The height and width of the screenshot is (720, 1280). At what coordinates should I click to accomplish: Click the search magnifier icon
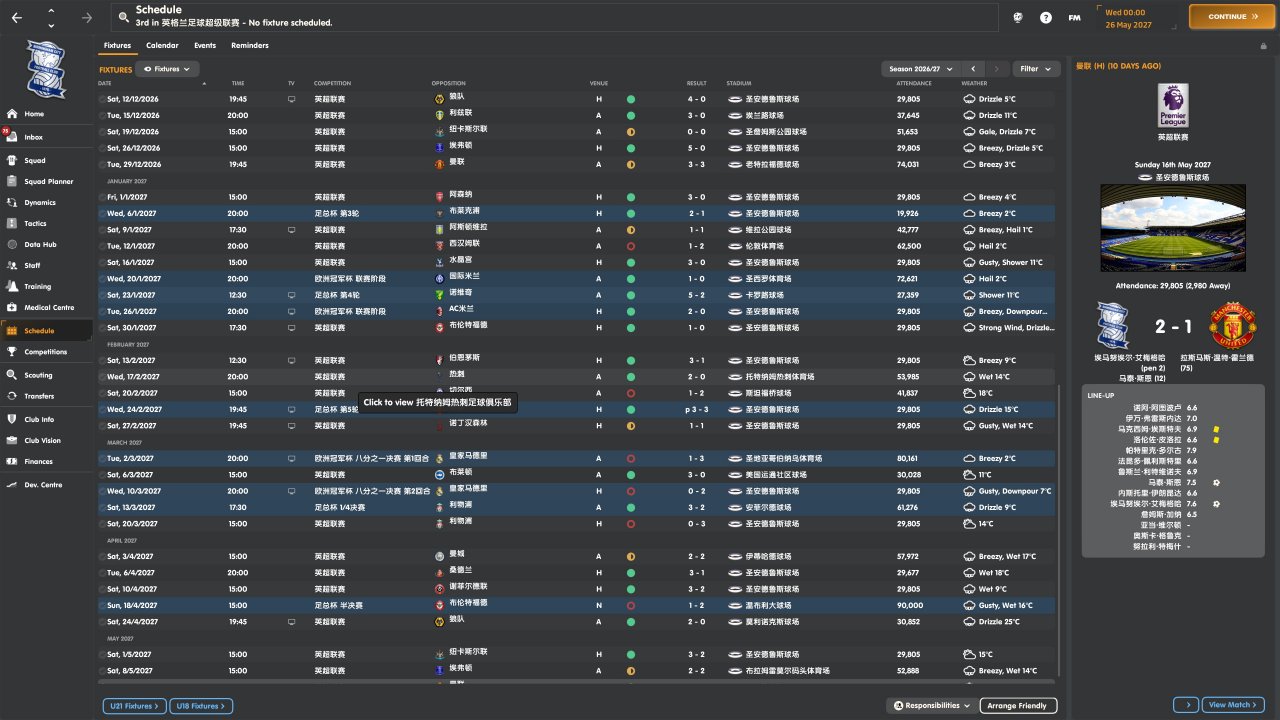click(123, 17)
